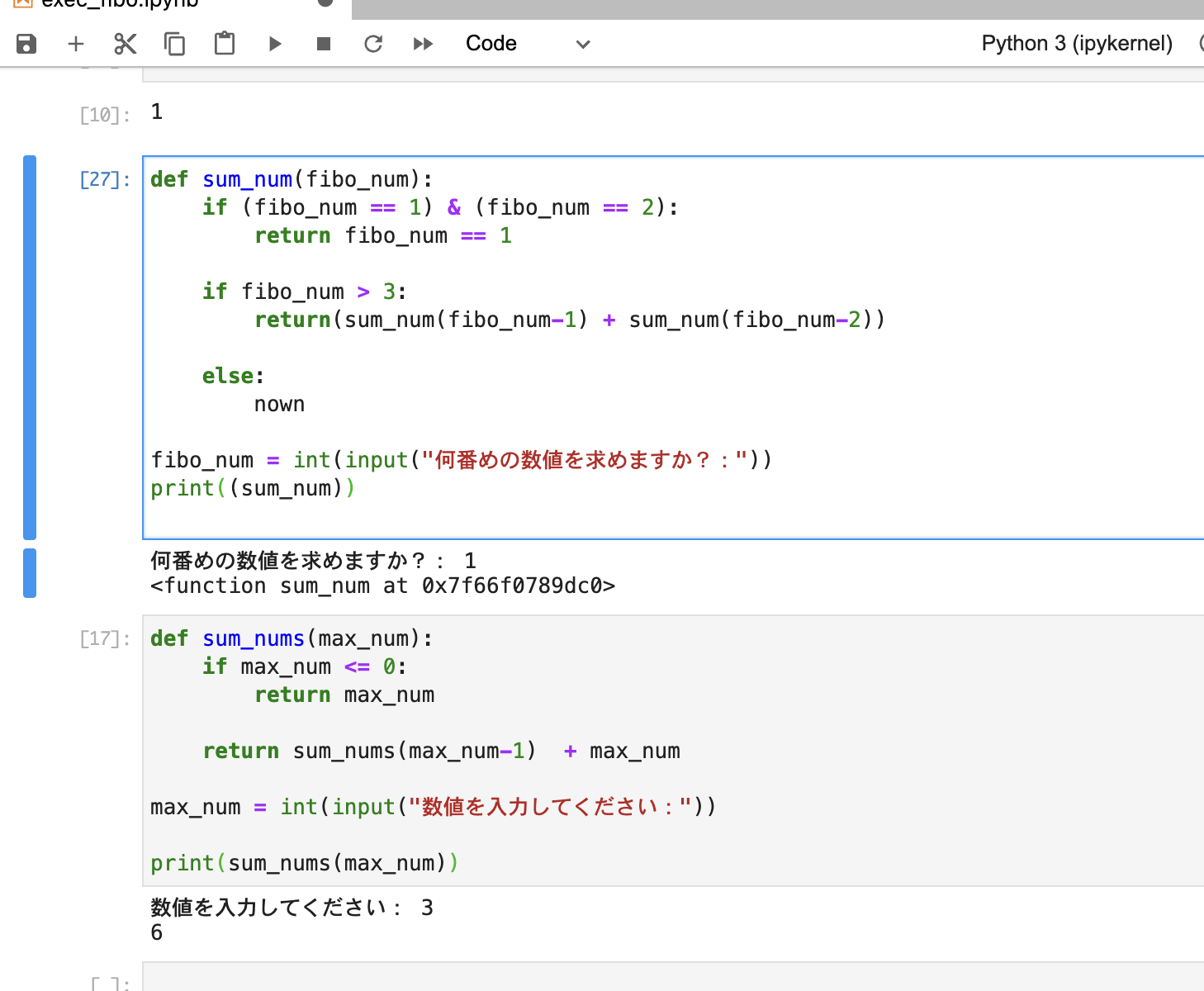Screen dimensions: 1204x991
Task: Restart and run all cells with fast-forward icon
Action: [x=423, y=44]
